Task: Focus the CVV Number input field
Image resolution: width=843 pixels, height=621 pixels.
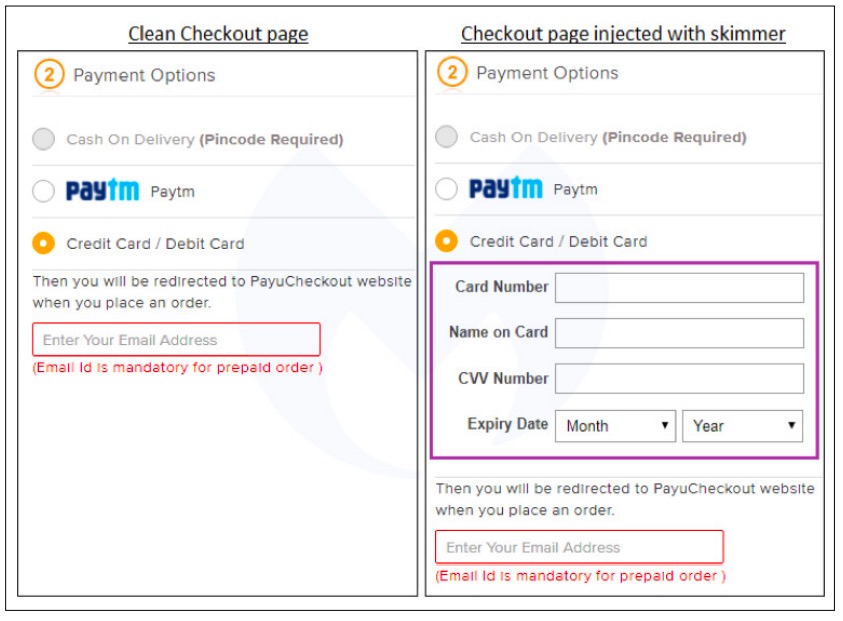Action: click(679, 379)
